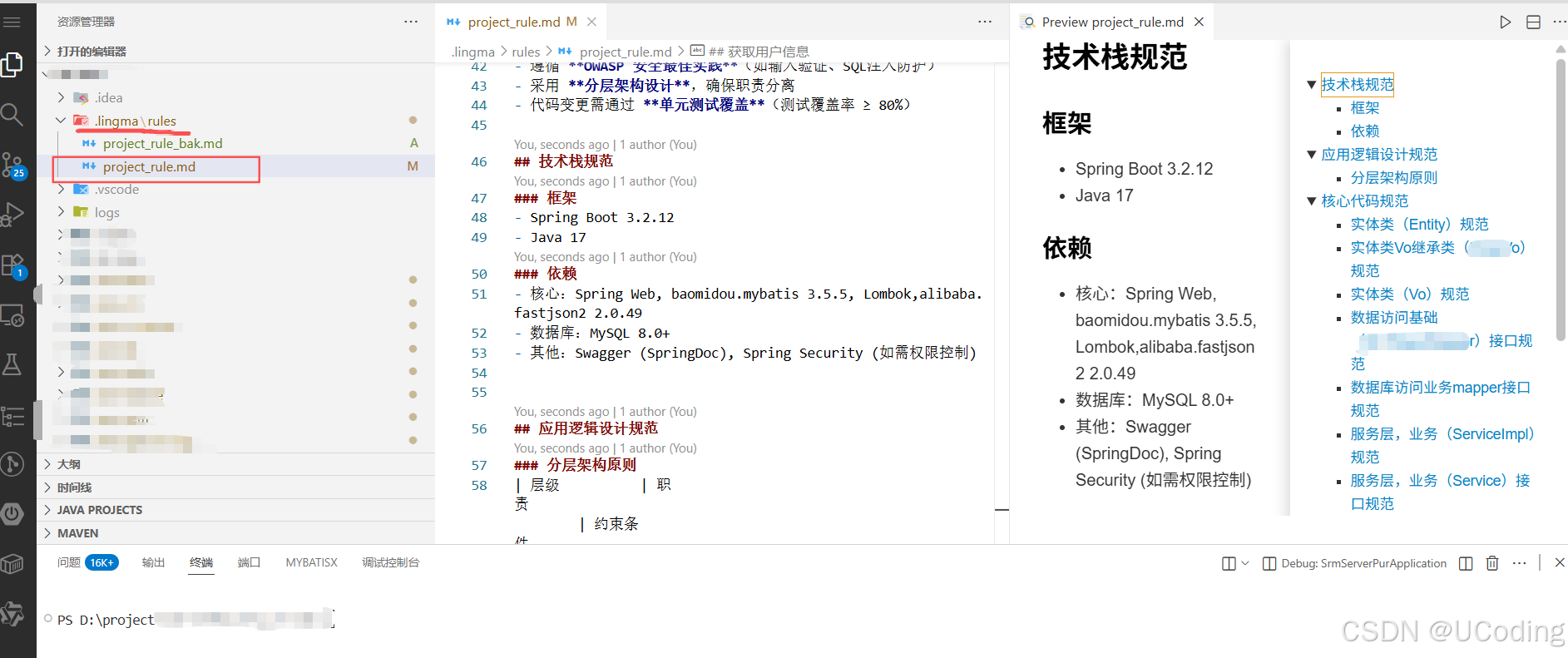Switch to Preview project_rule.md tab
1568x658 pixels.
1111,22
